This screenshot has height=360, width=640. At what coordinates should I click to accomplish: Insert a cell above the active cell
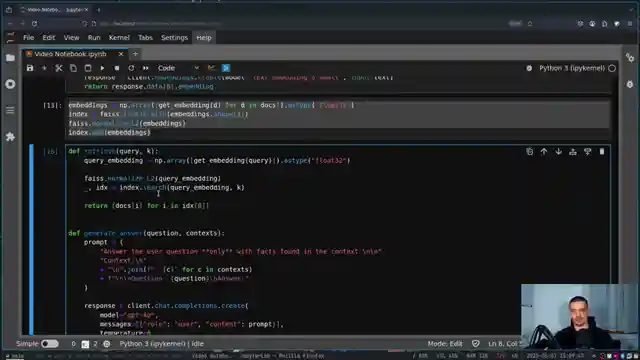tap(573, 152)
